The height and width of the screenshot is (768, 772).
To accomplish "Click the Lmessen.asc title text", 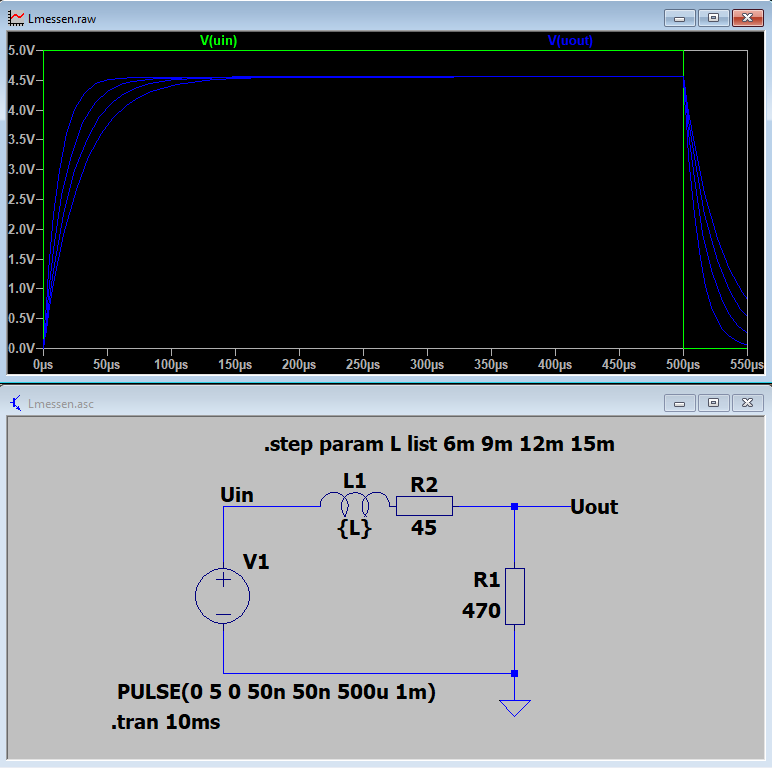I will [61, 404].
